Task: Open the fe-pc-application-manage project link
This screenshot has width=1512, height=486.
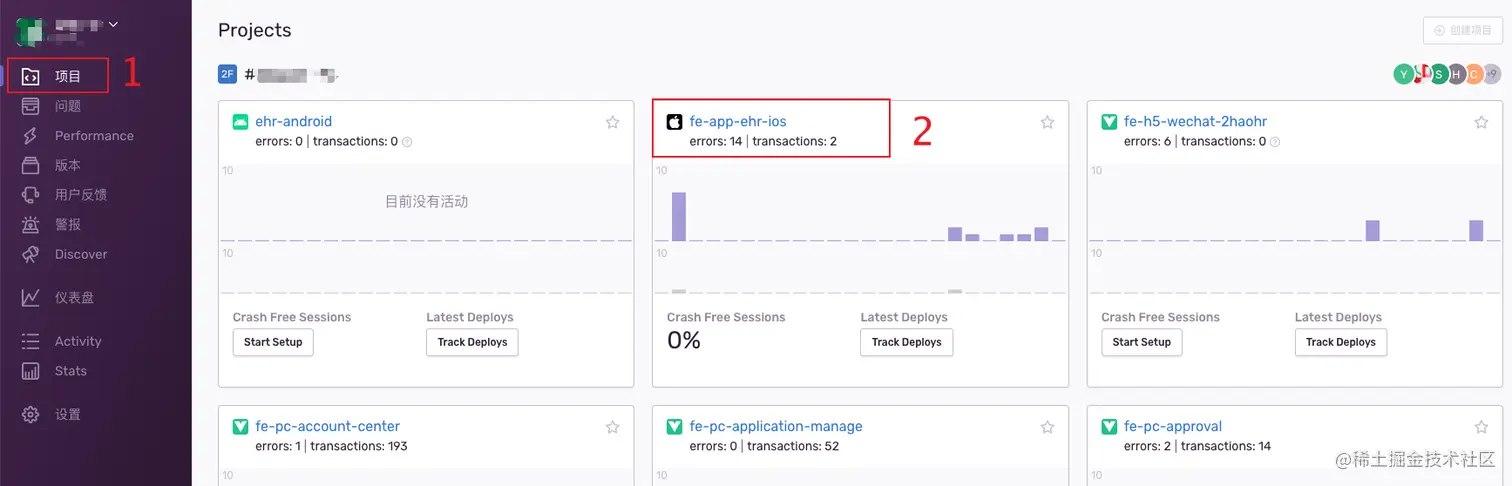Action: click(x=775, y=427)
